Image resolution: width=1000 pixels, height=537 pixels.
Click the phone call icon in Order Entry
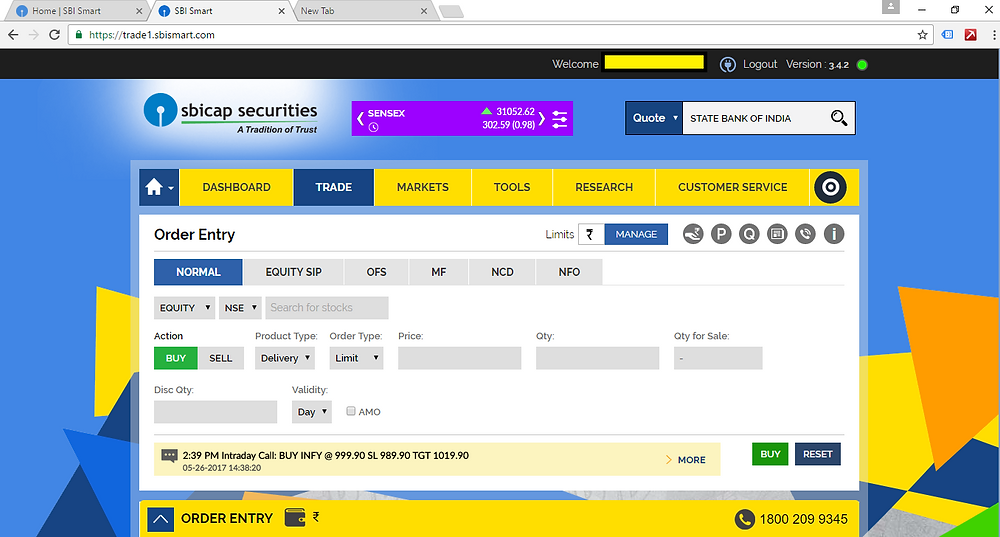pyautogui.click(x=805, y=234)
